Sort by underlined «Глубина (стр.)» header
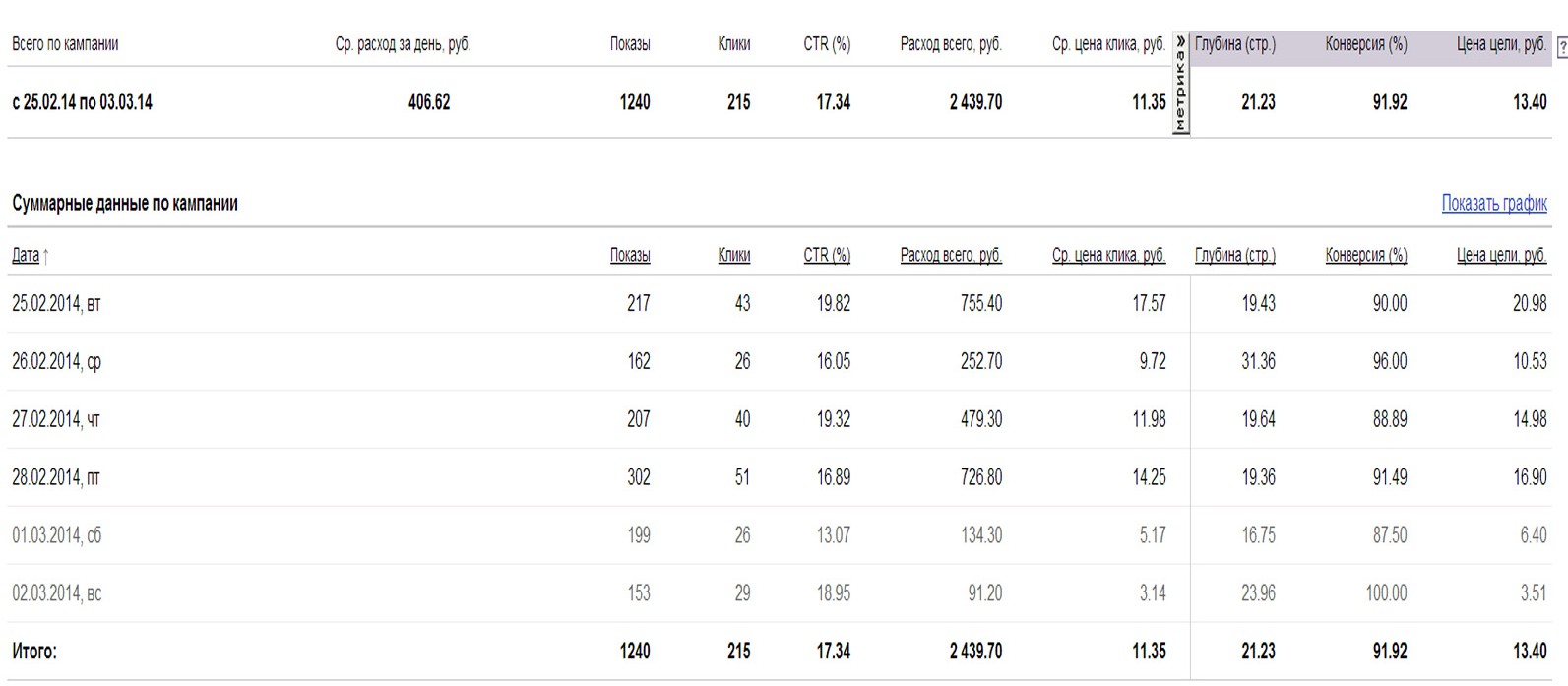The height and width of the screenshot is (686, 1568). pos(1234,256)
